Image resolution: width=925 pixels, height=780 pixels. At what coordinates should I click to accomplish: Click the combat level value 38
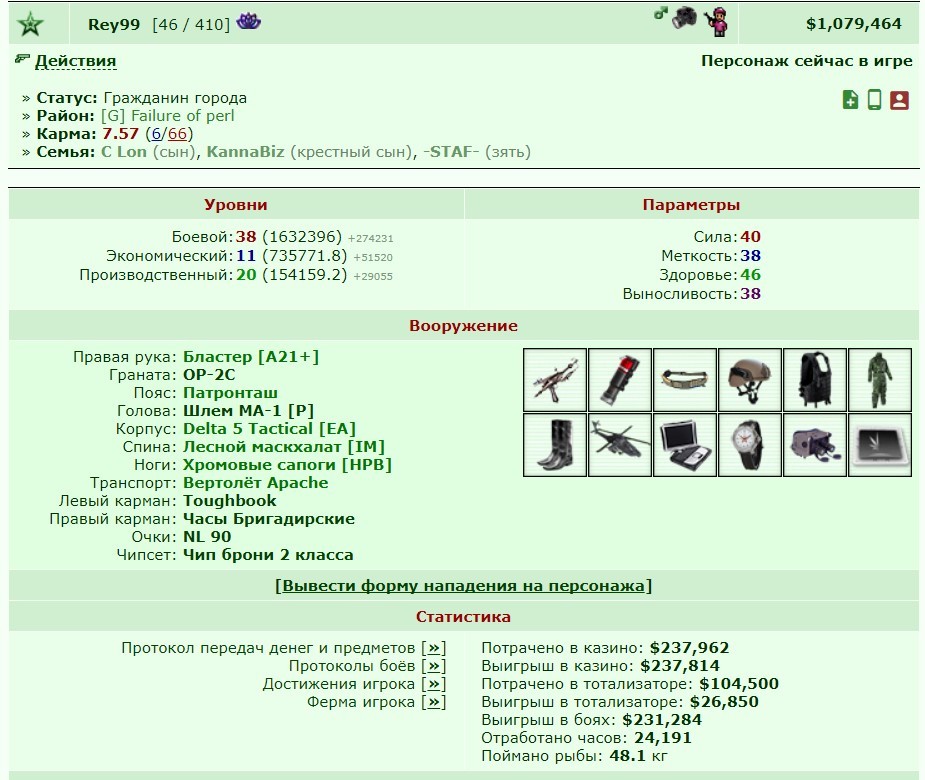click(x=246, y=237)
